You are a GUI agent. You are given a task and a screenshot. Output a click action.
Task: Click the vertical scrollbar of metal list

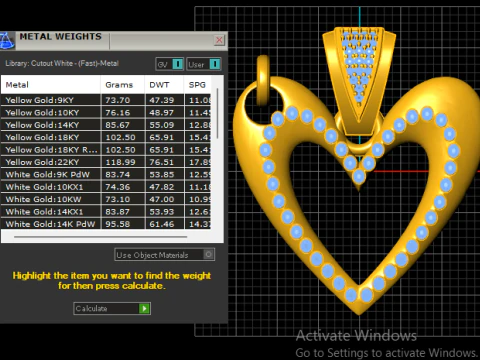[x=217, y=113]
